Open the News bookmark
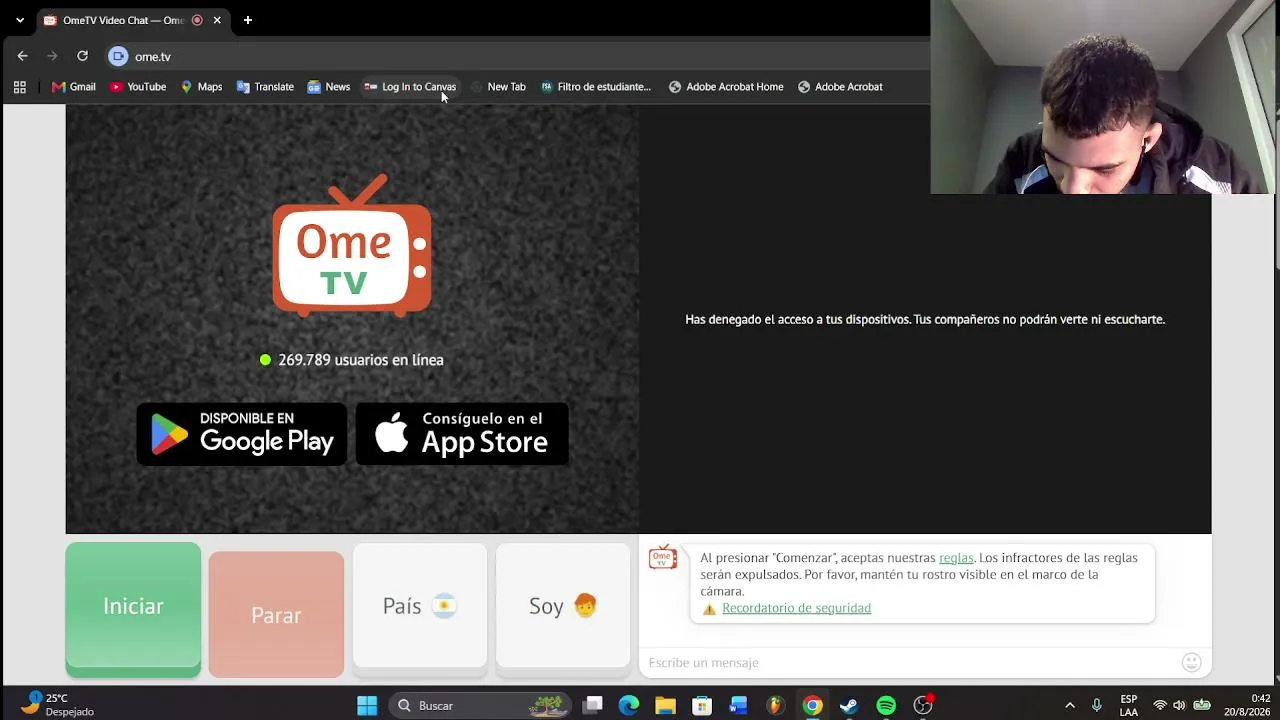 tap(329, 87)
